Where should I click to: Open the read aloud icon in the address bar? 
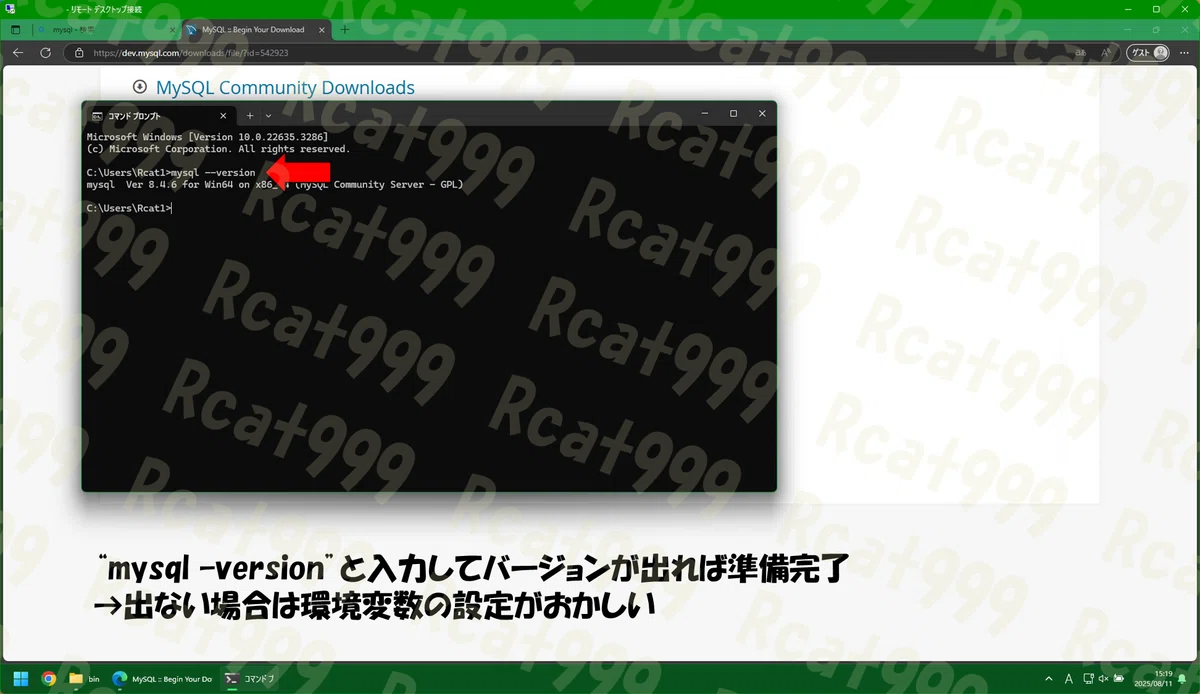click(1106, 53)
